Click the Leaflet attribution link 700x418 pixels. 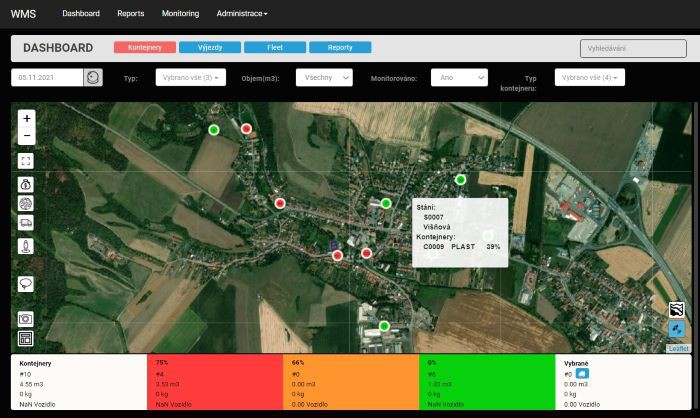click(x=678, y=348)
